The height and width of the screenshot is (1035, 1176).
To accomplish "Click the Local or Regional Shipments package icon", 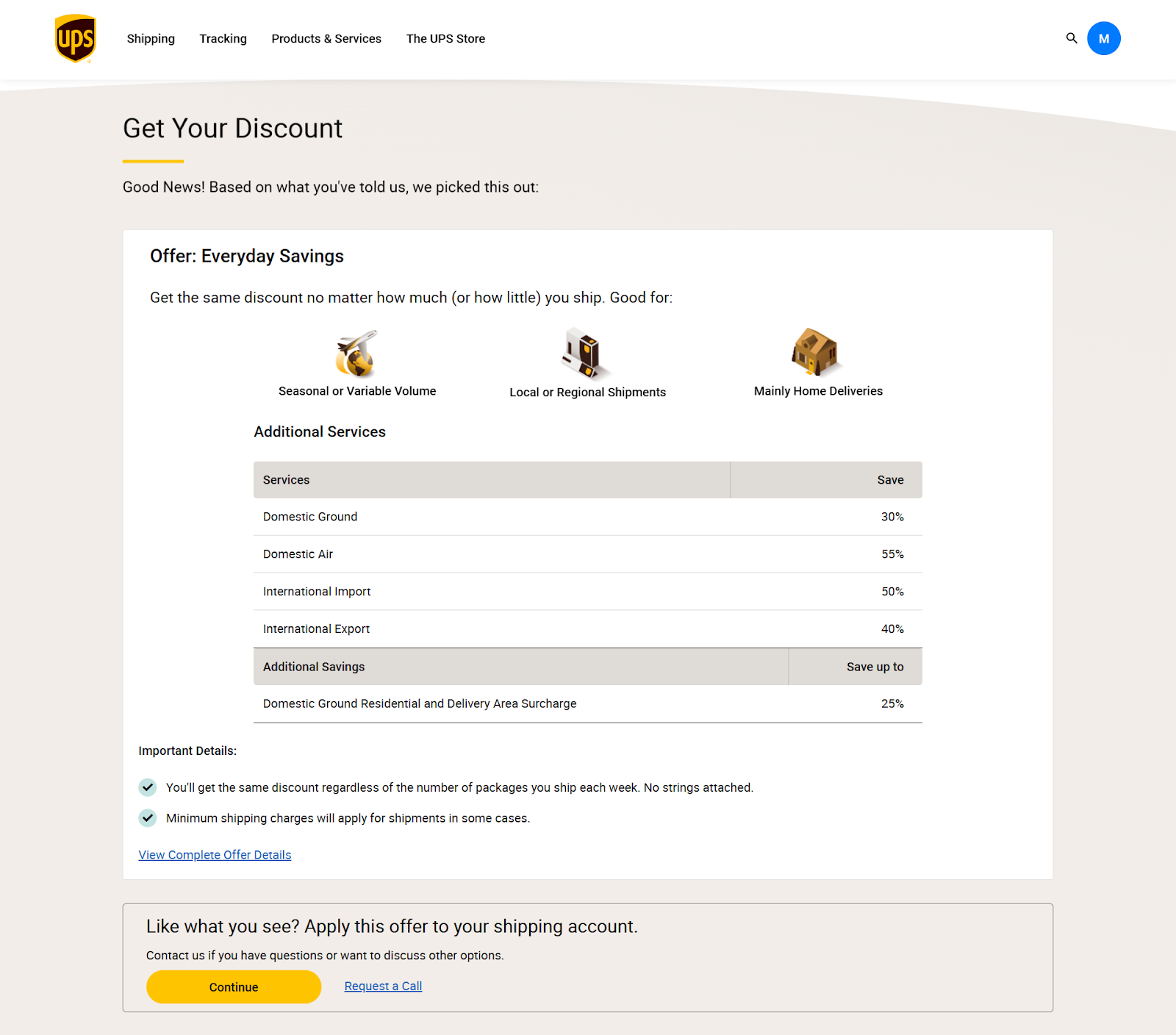I will point(586,354).
